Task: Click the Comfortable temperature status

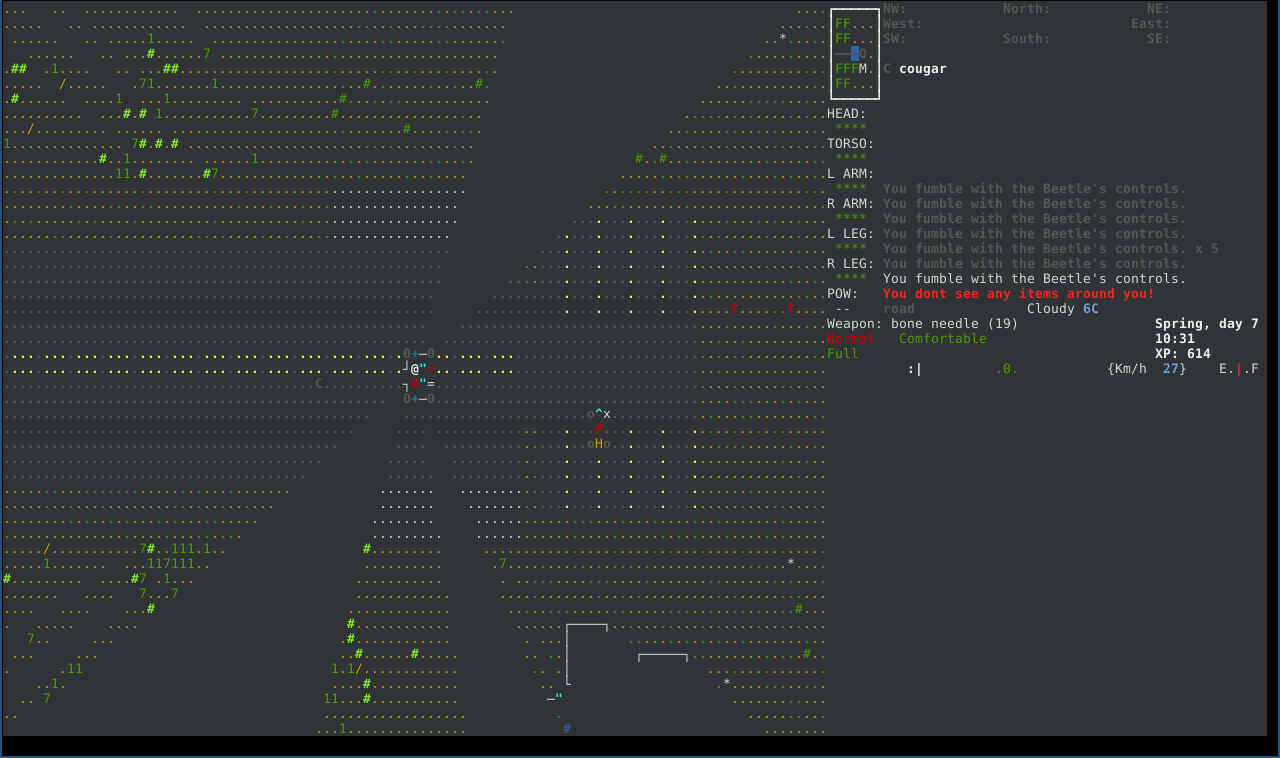Action: (943, 339)
